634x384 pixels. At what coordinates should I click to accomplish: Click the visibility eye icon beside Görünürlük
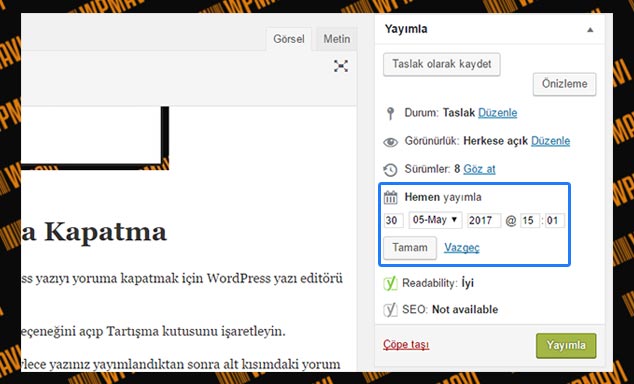[390, 142]
